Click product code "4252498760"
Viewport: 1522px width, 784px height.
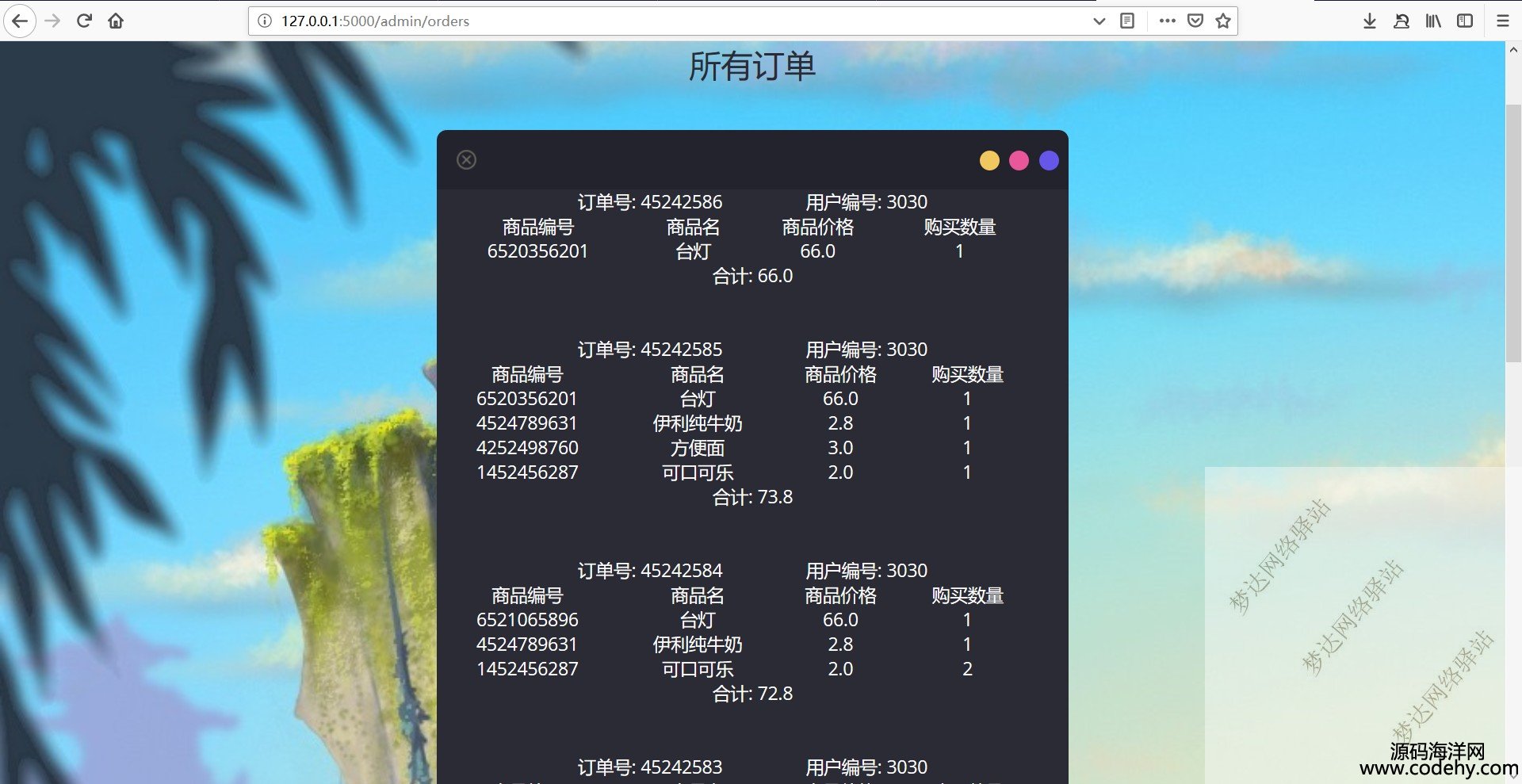coord(527,448)
